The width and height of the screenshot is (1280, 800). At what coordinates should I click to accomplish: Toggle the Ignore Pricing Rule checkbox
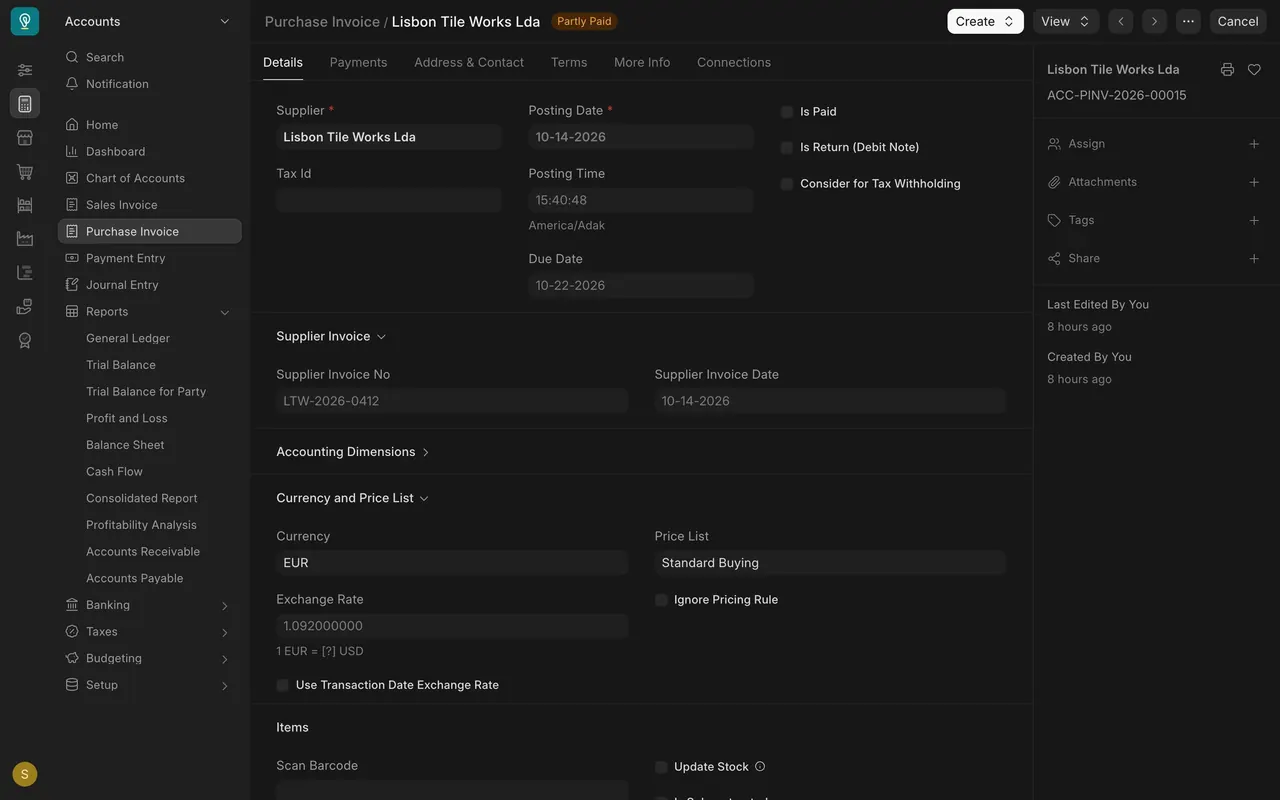[661, 600]
